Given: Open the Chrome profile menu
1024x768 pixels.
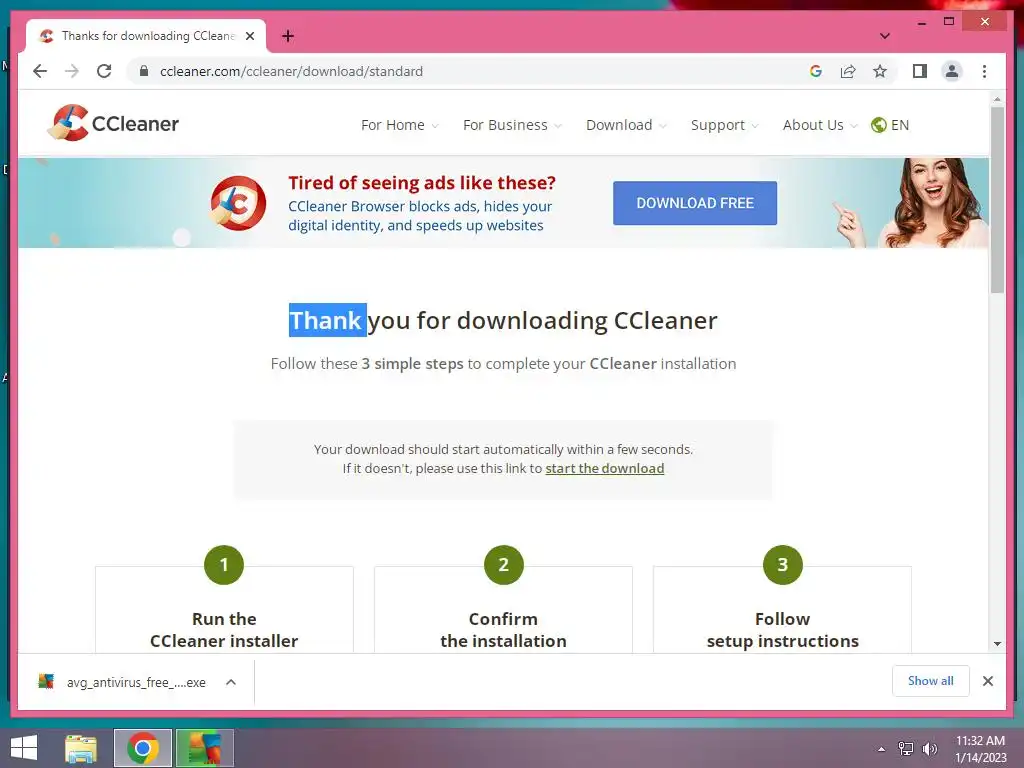Looking at the screenshot, I should (952, 71).
